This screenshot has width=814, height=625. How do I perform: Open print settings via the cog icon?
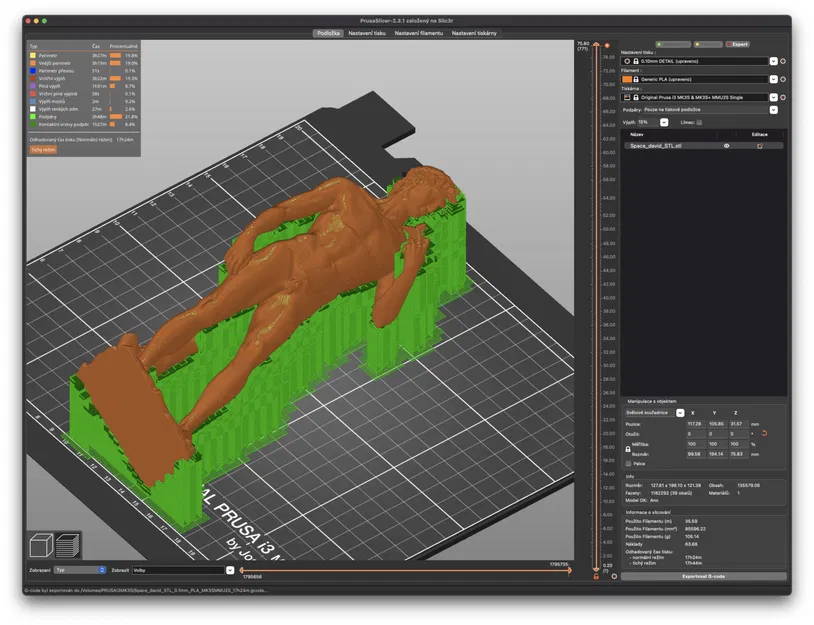783,61
